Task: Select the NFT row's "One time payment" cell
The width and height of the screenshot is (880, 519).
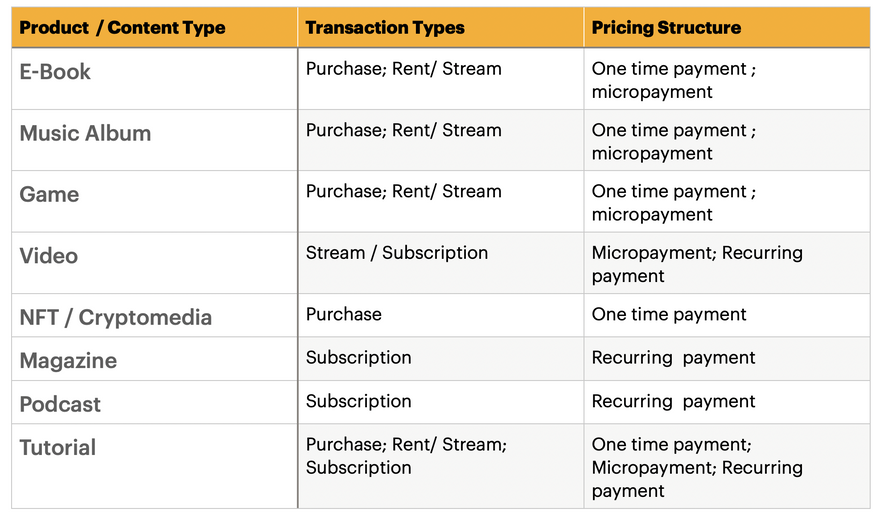Action: pos(669,314)
